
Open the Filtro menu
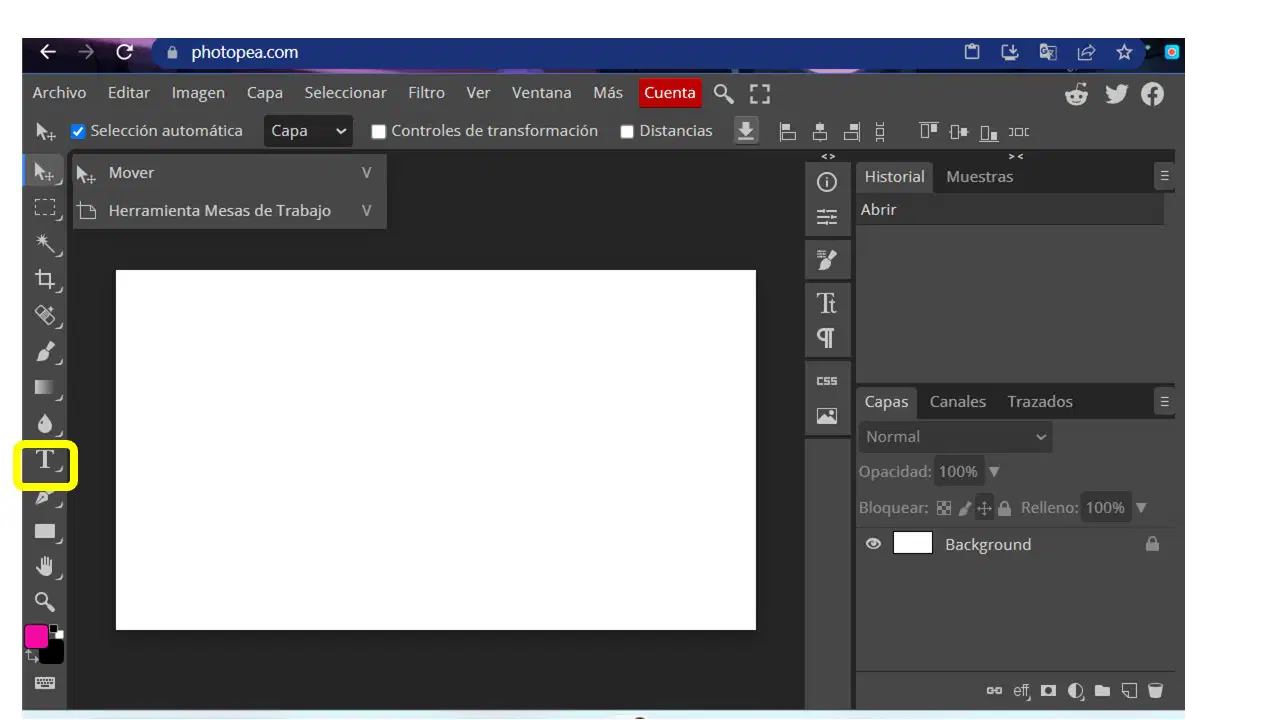click(426, 93)
